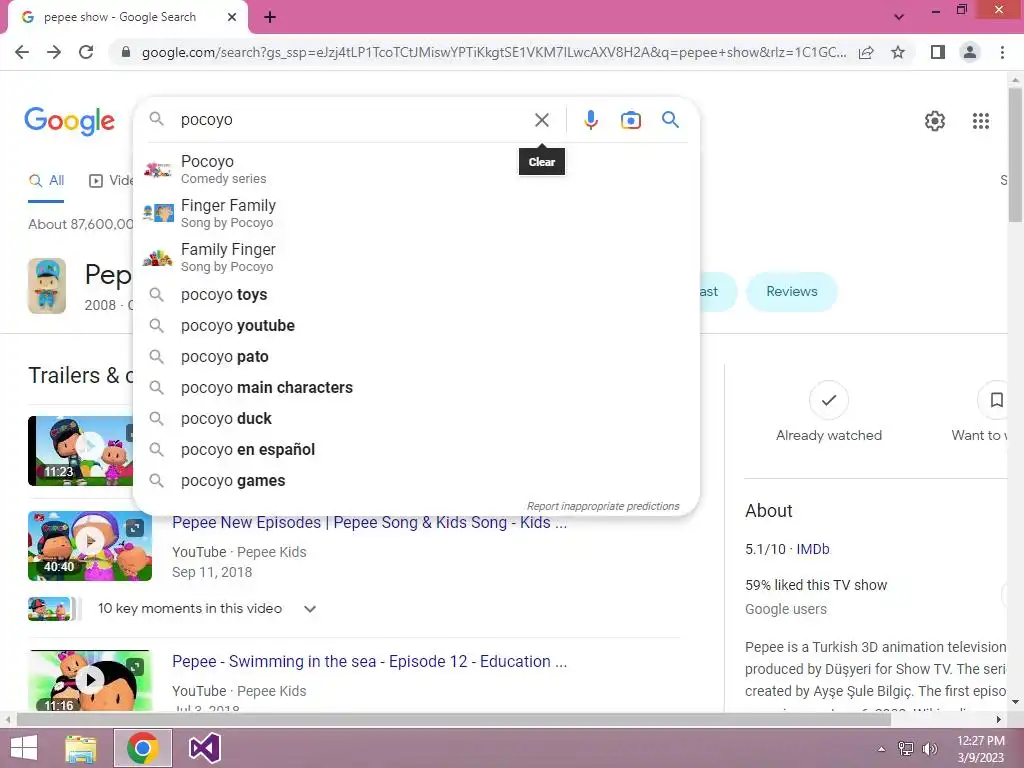The height and width of the screenshot is (768, 1024).
Task: Open Chrome profile avatar
Action: point(970,52)
